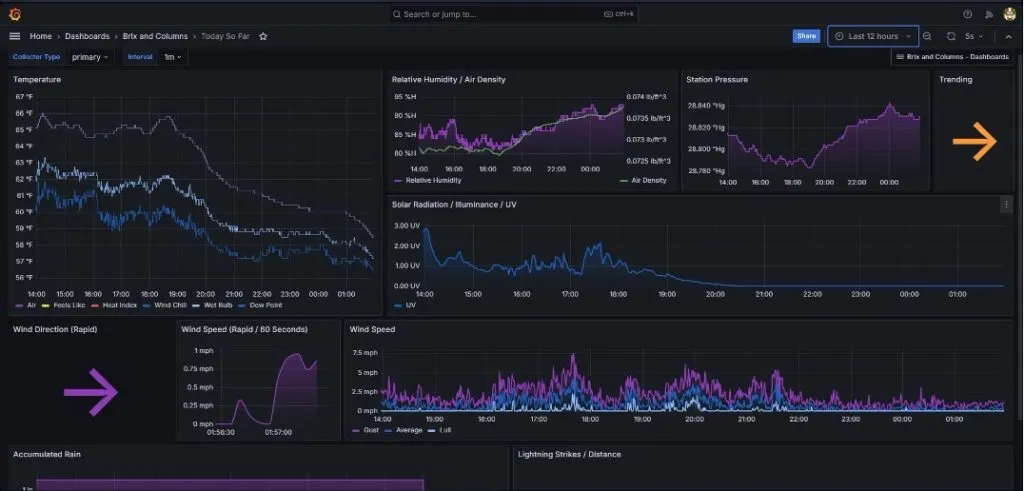Image resolution: width=1024 pixels, height=491 pixels.
Task: Toggle Air Density series in humidity legend
Action: 647,181
